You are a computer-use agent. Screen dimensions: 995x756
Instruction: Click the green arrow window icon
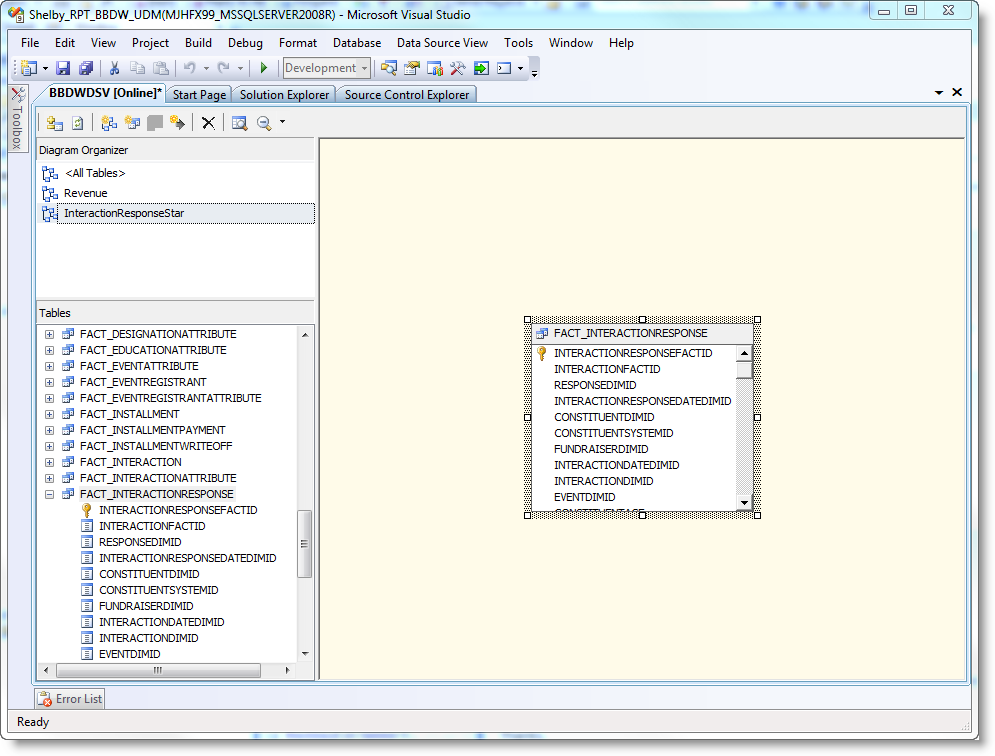point(481,68)
